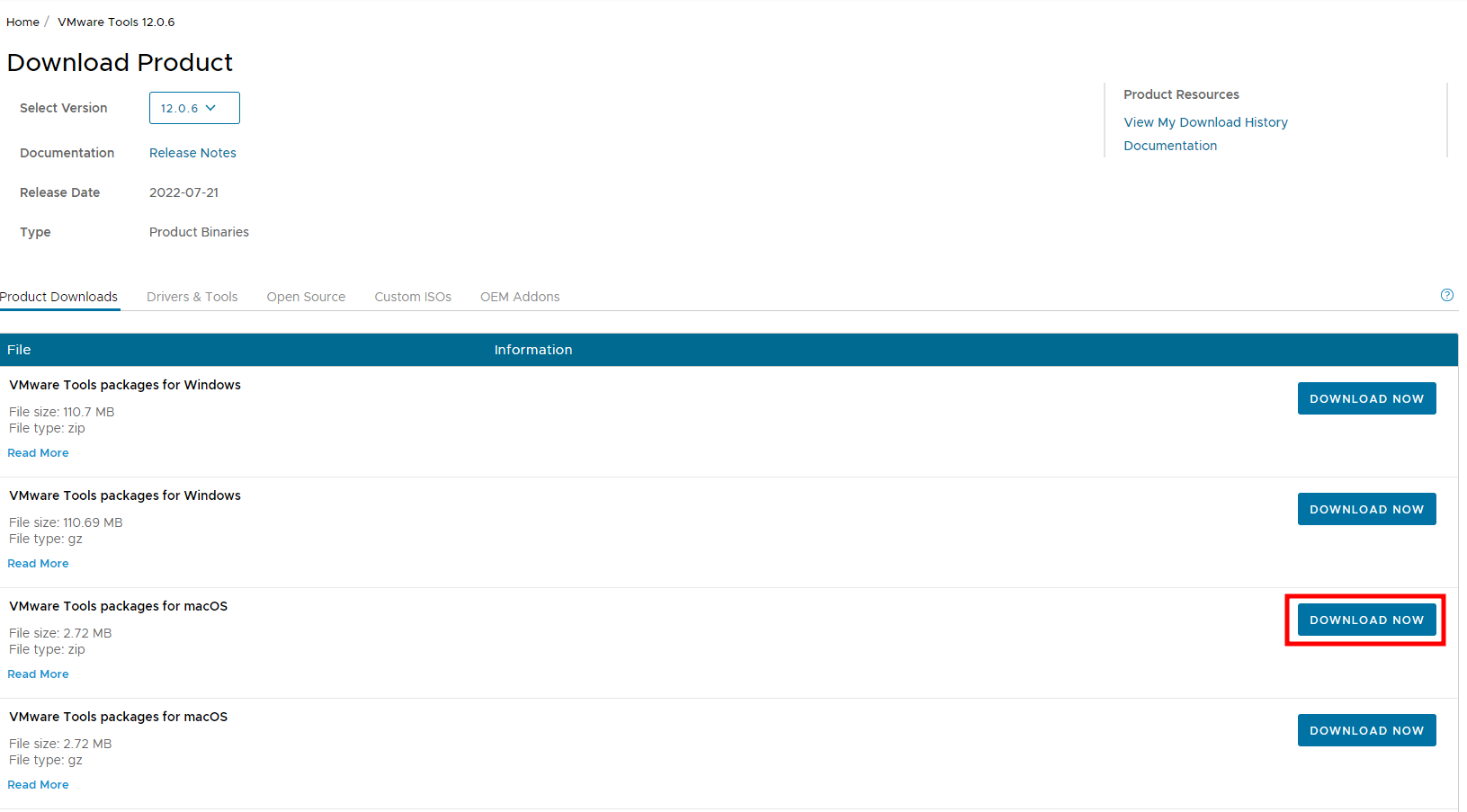This screenshot has width=1467, height=812.
Task: Download the Windows zip package (110.7 MB)
Action: click(x=1366, y=398)
